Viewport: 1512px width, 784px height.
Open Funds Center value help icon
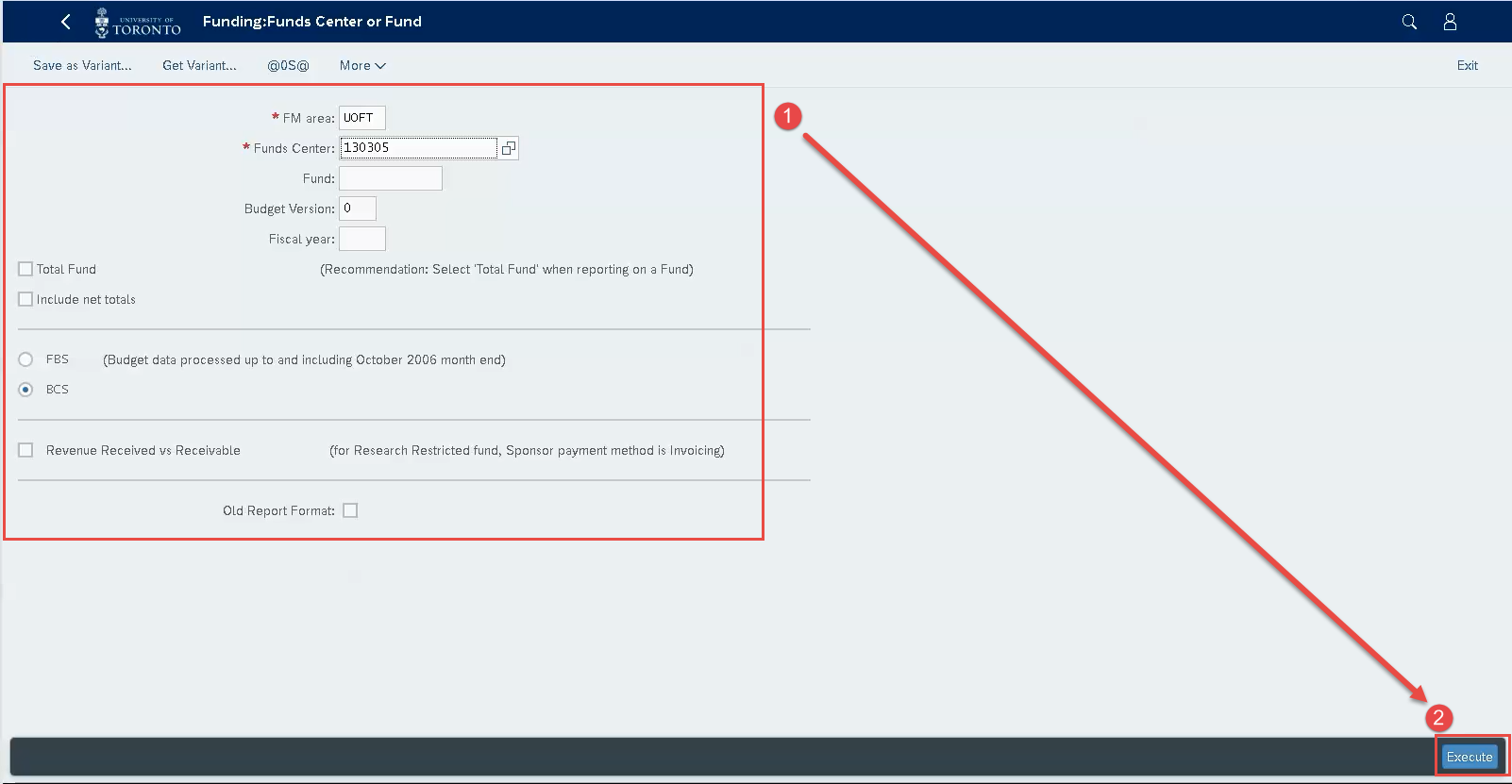(509, 148)
